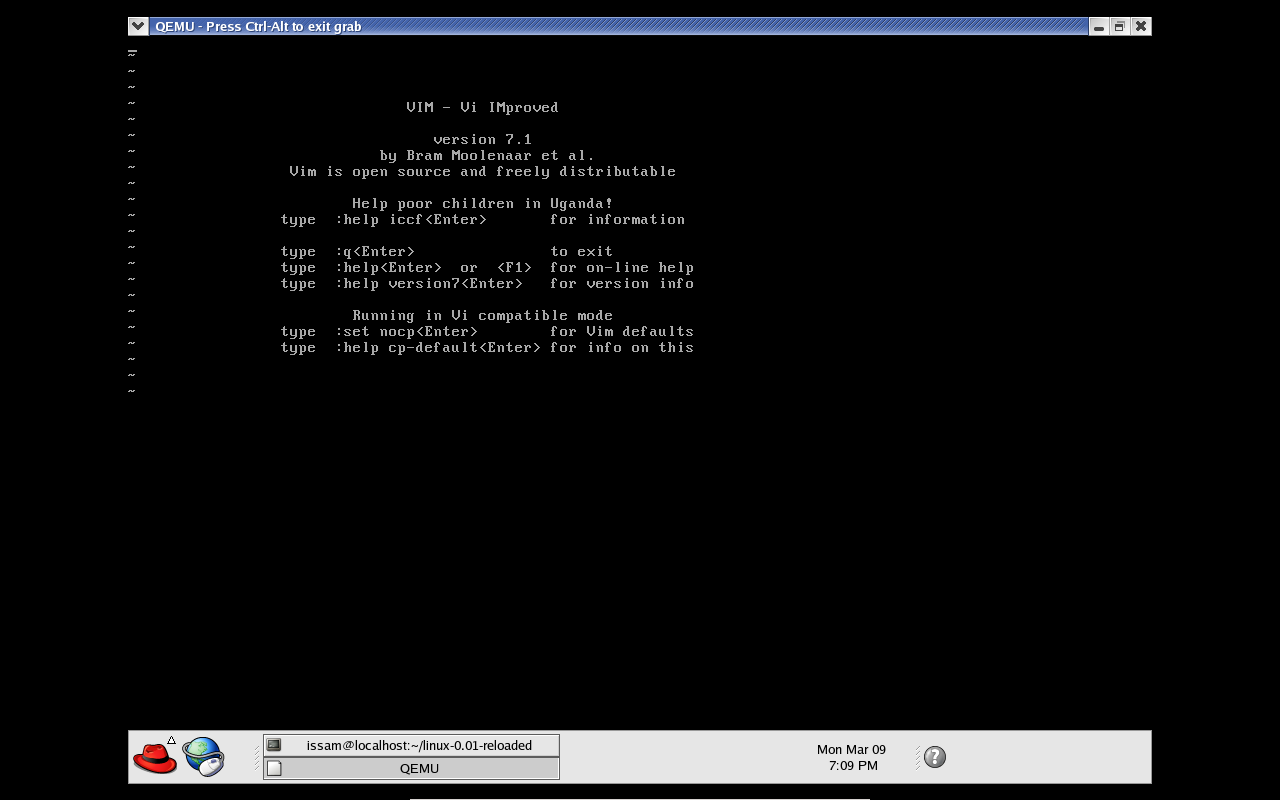Click the QEMU title bar
Viewport: 1280px width, 800px height.
coord(620,26)
